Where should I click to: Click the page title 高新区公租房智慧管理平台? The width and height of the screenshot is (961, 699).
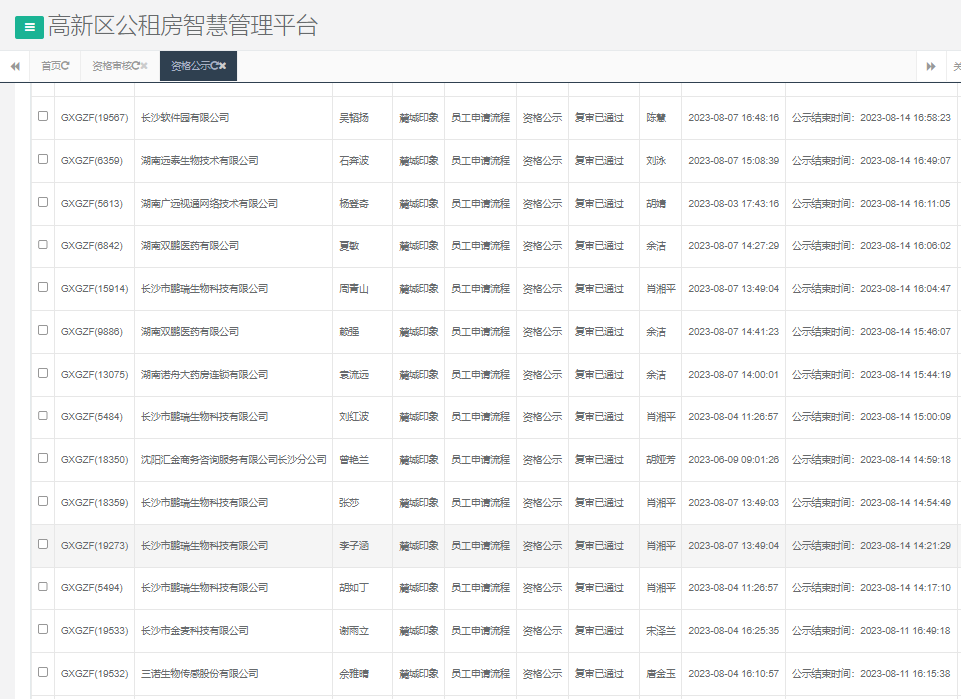coord(183,26)
